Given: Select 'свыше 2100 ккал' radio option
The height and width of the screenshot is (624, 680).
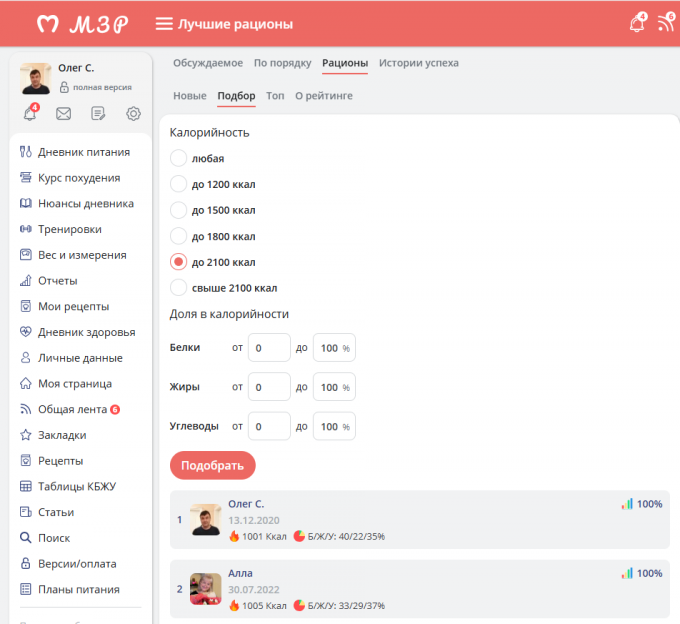Looking at the screenshot, I should 178,288.
